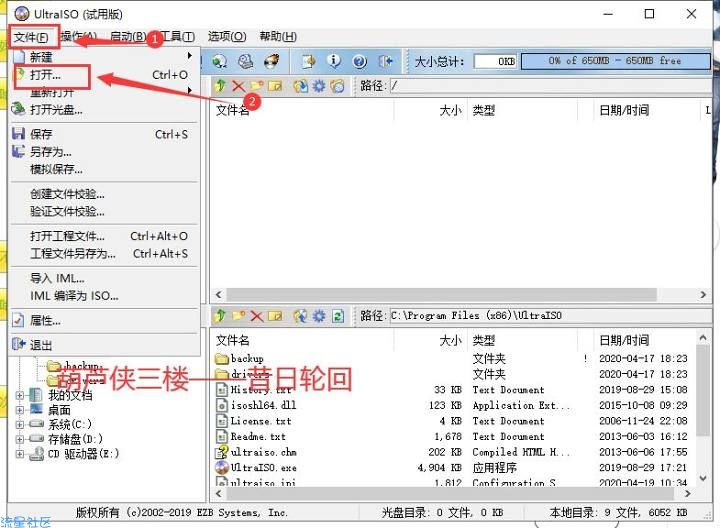Create new folder in the image pane toolbar
Image resolution: width=720 pixels, height=528 pixels.
[x=256, y=86]
